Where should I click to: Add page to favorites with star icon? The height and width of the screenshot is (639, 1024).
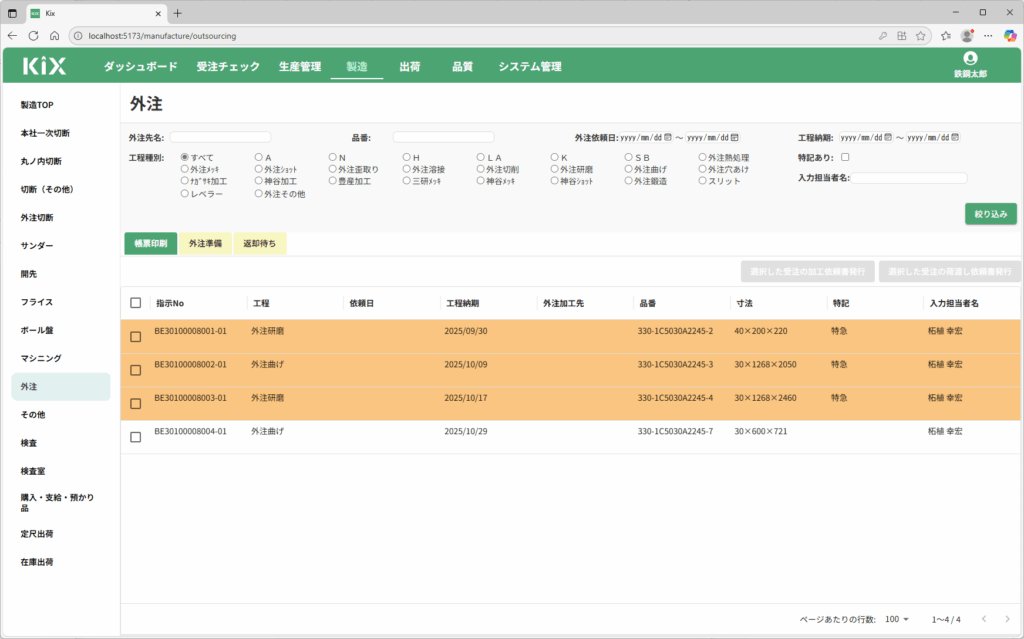pos(919,35)
